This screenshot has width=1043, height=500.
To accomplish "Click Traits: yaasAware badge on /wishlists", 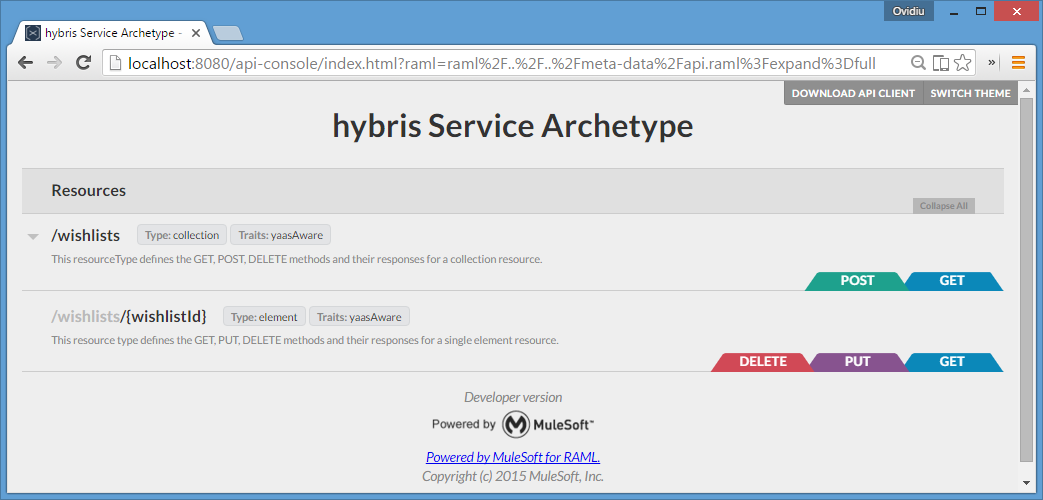I will pyautogui.click(x=280, y=235).
